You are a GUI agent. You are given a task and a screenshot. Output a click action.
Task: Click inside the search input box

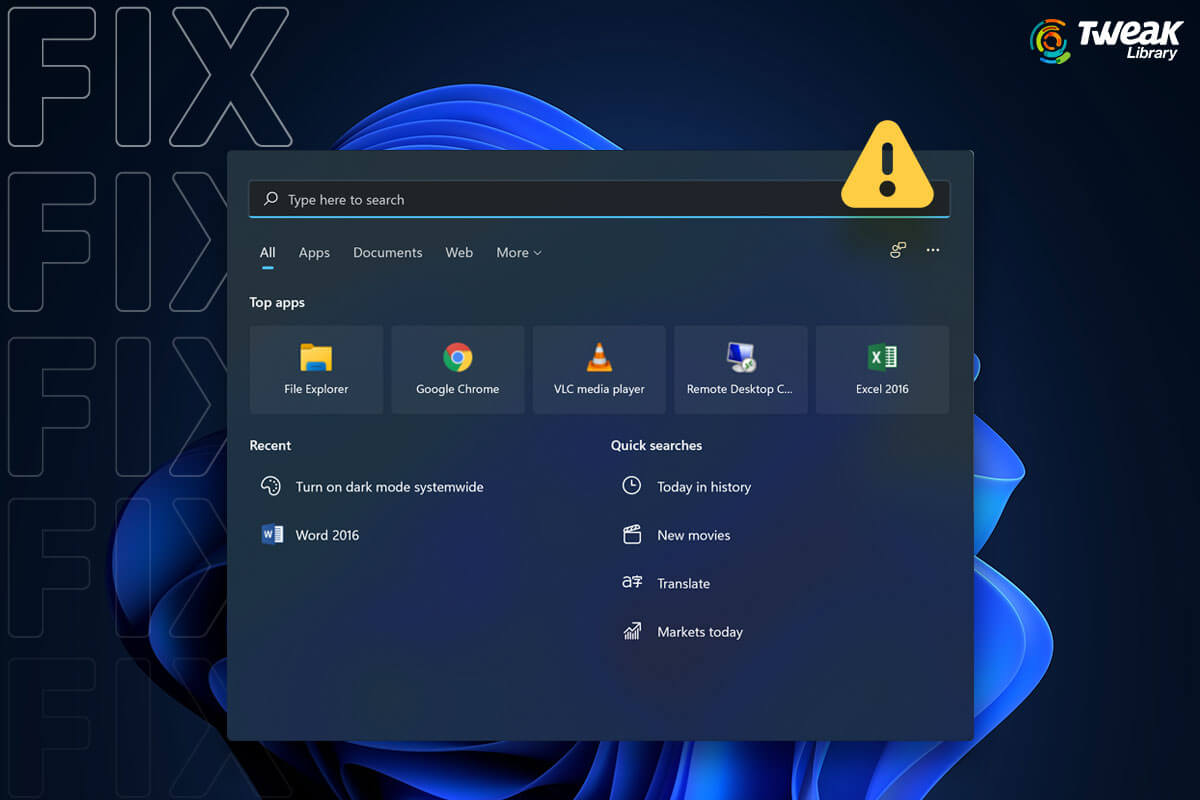click(600, 198)
